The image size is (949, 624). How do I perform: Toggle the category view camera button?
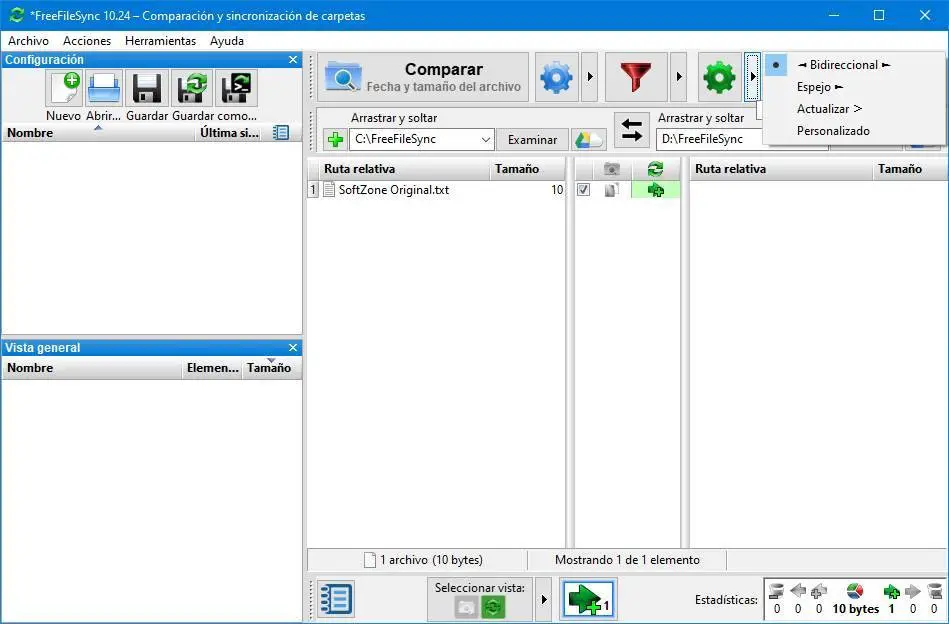pyautogui.click(x=466, y=606)
